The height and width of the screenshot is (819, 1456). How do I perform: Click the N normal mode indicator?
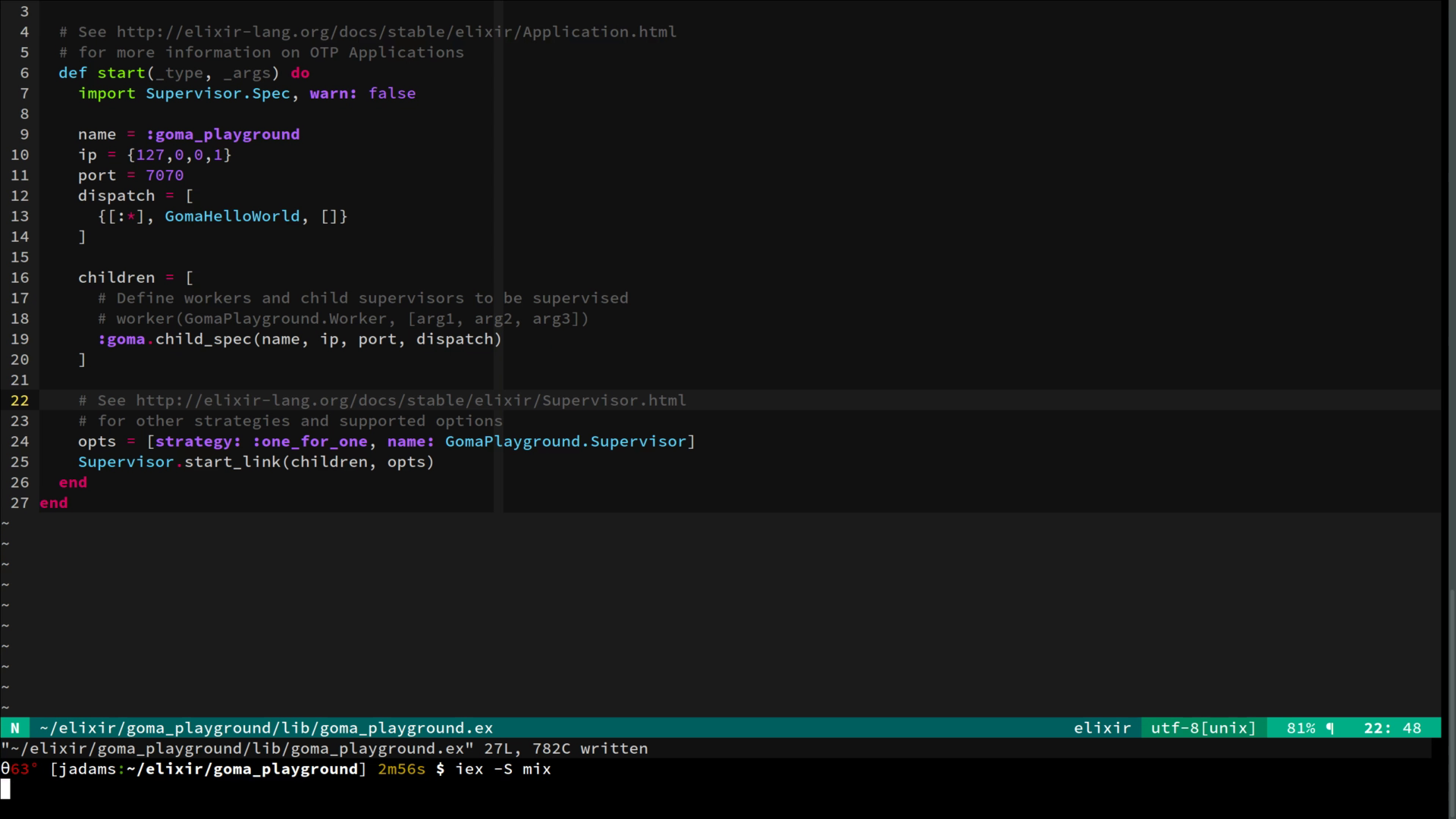pos(14,728)
